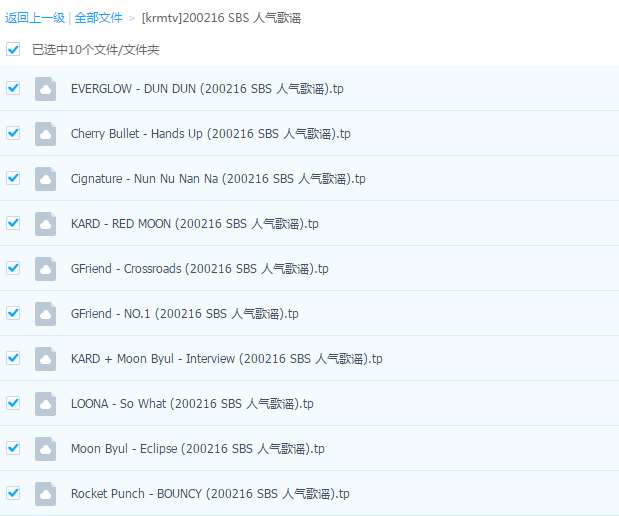Click the 已选中10个文件/文件夹 label
The height and width of the screenshot is (516, 619).
96,50
